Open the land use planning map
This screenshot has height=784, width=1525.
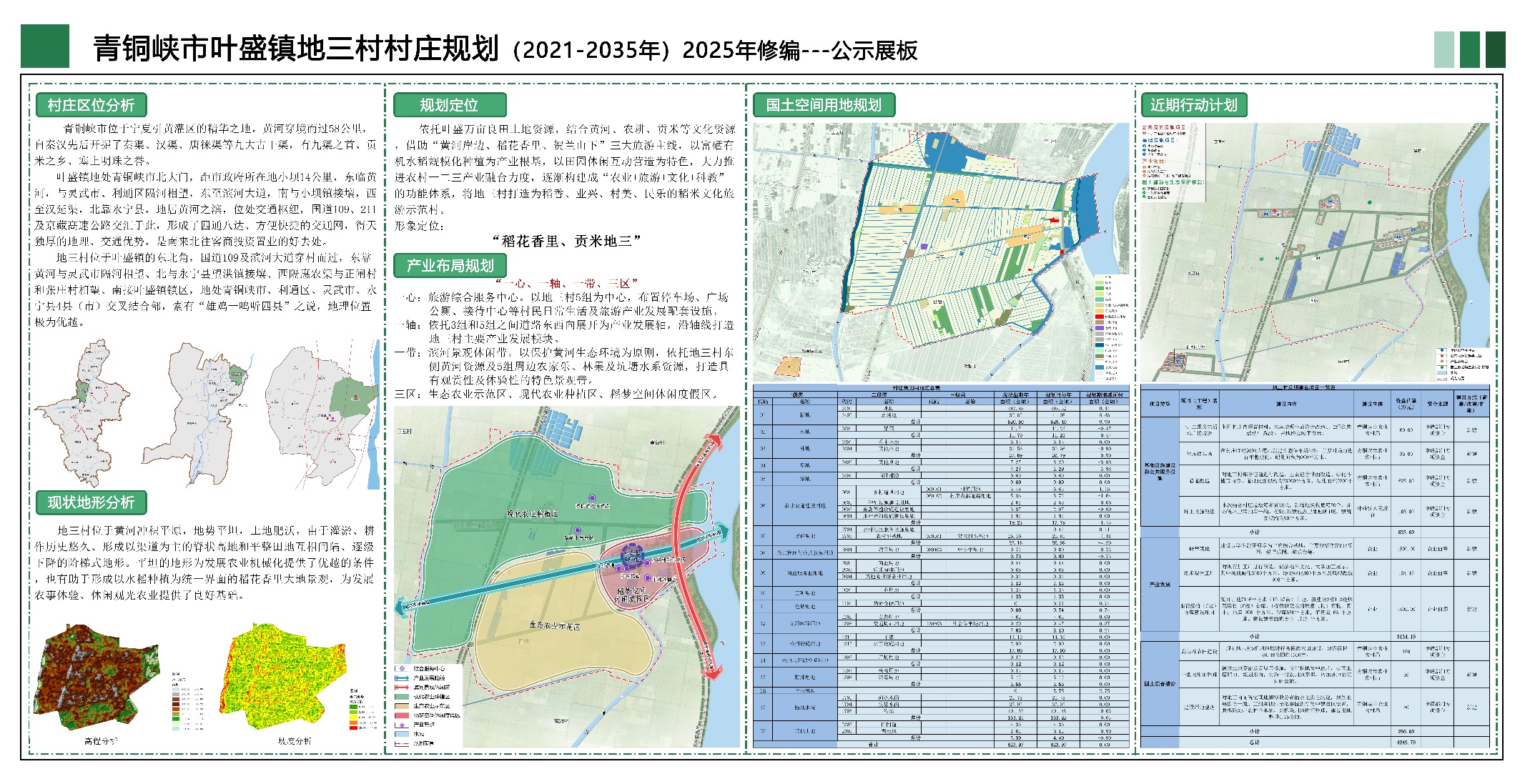pyautogui.click(x=941, y=252)
